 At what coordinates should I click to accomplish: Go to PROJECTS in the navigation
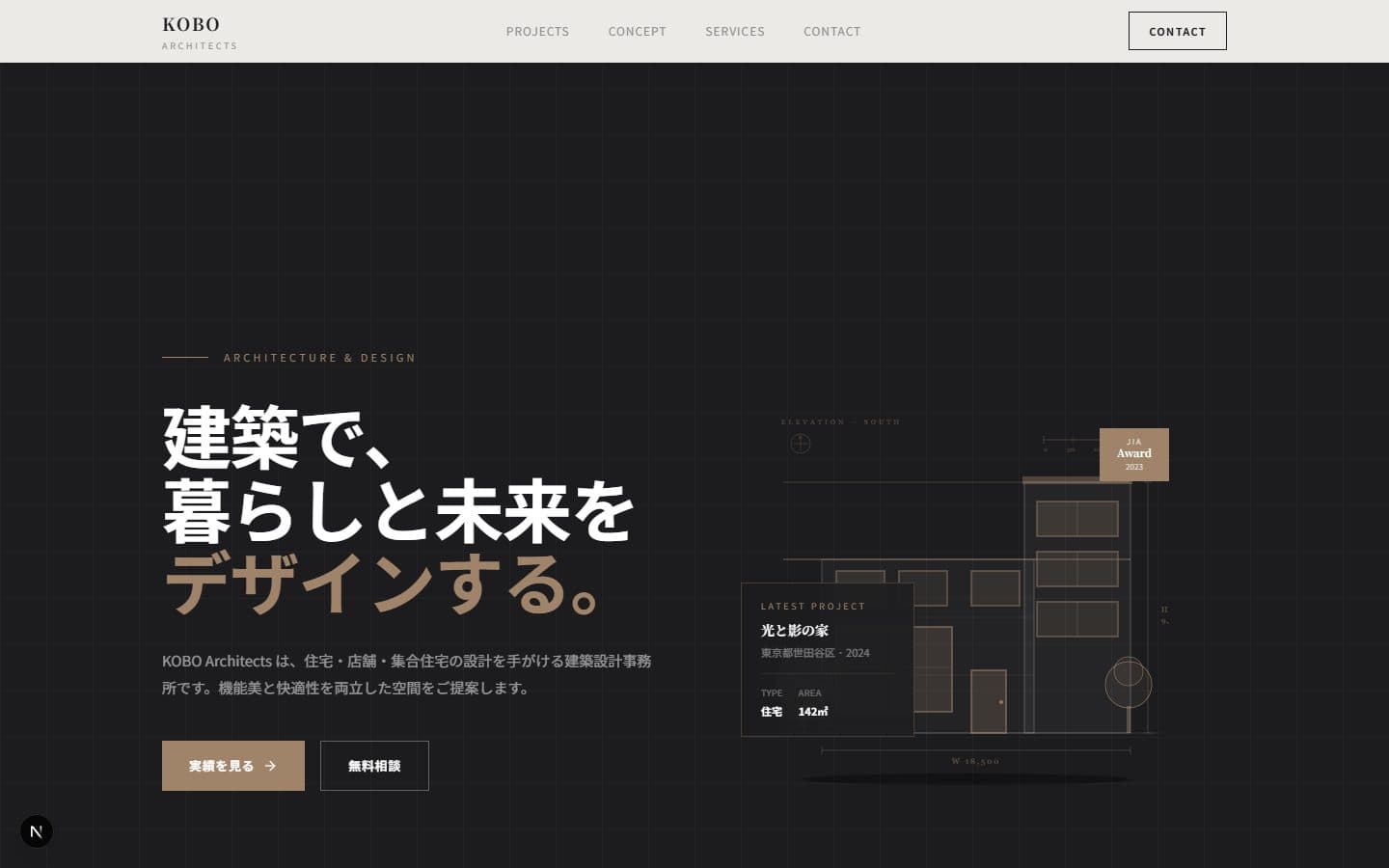537,32
